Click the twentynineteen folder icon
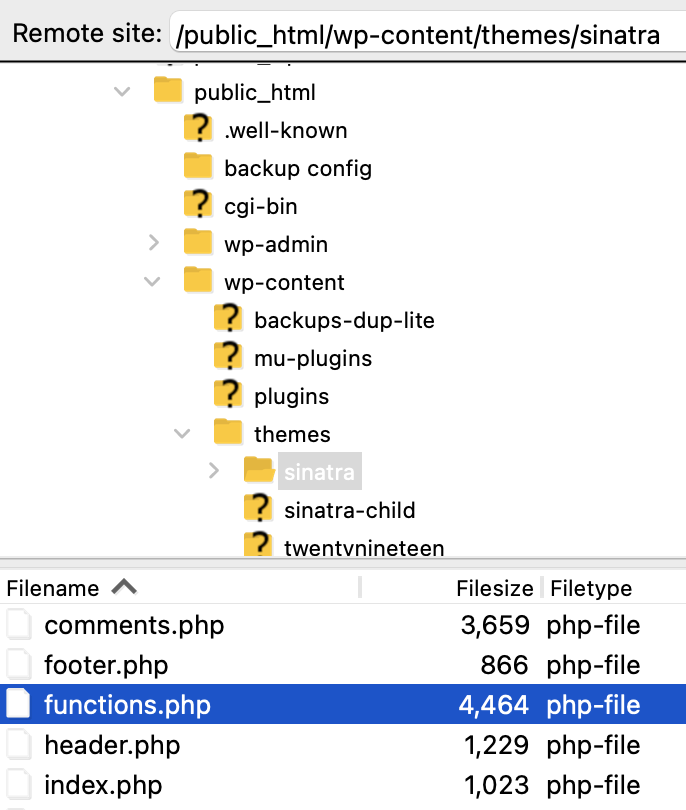The height and width of the screenshot is (810, 686). click(258, 547)
